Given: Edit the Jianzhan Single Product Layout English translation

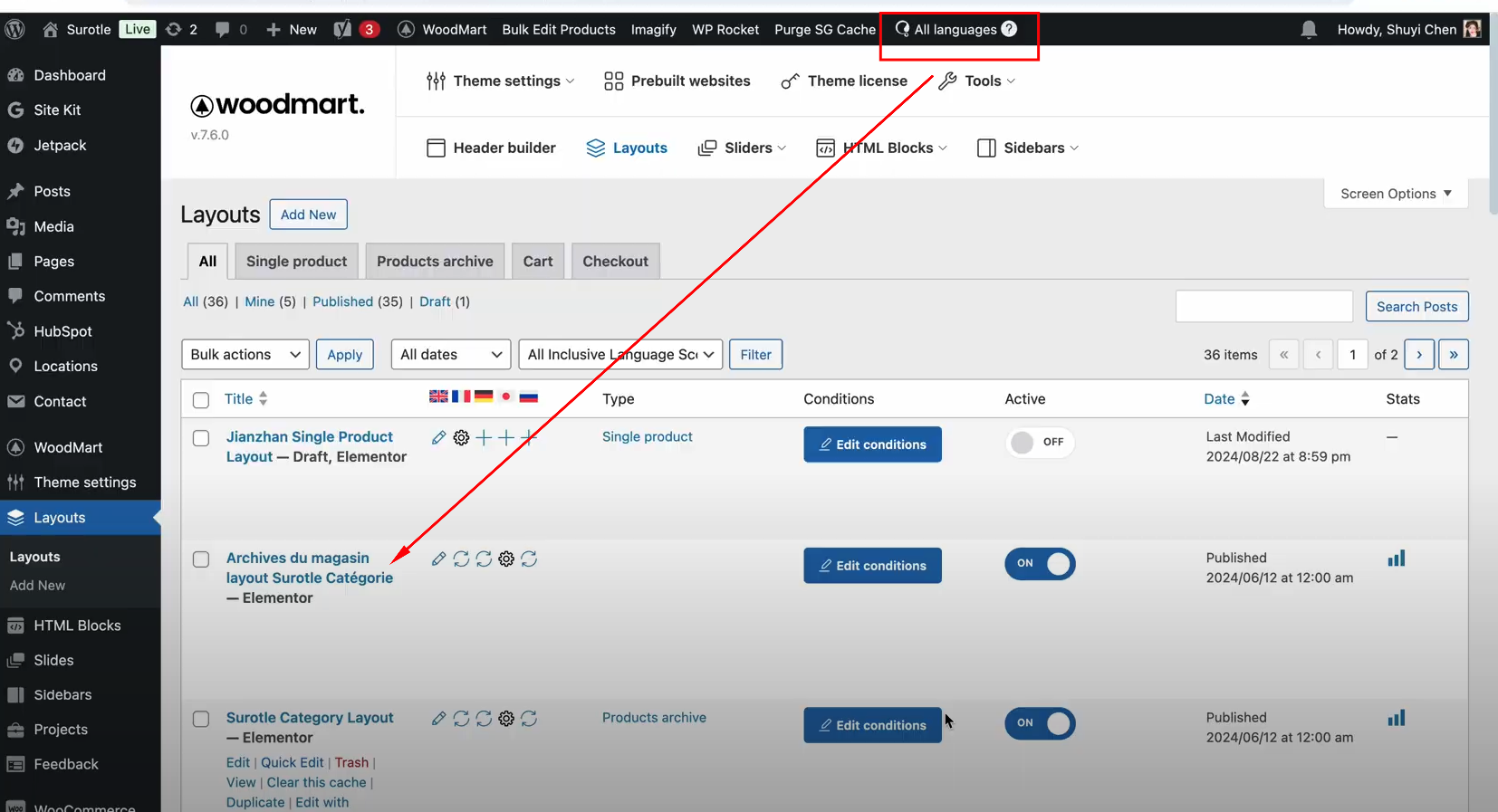Looking at the screenshot, I should 438,438.
